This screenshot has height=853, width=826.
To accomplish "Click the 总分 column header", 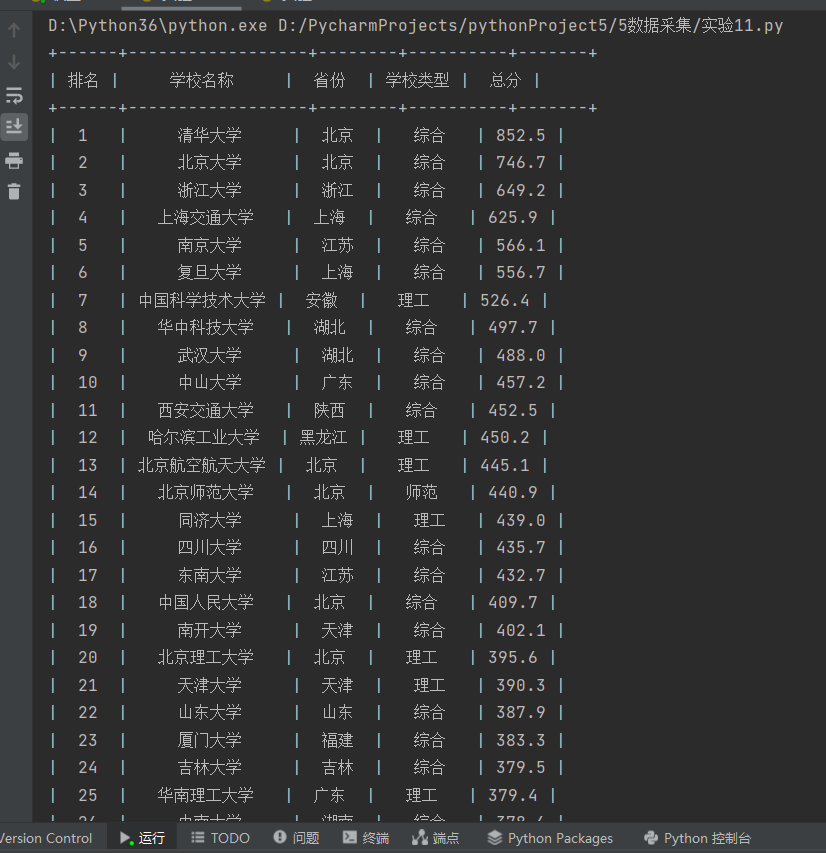I will (505, 81).
